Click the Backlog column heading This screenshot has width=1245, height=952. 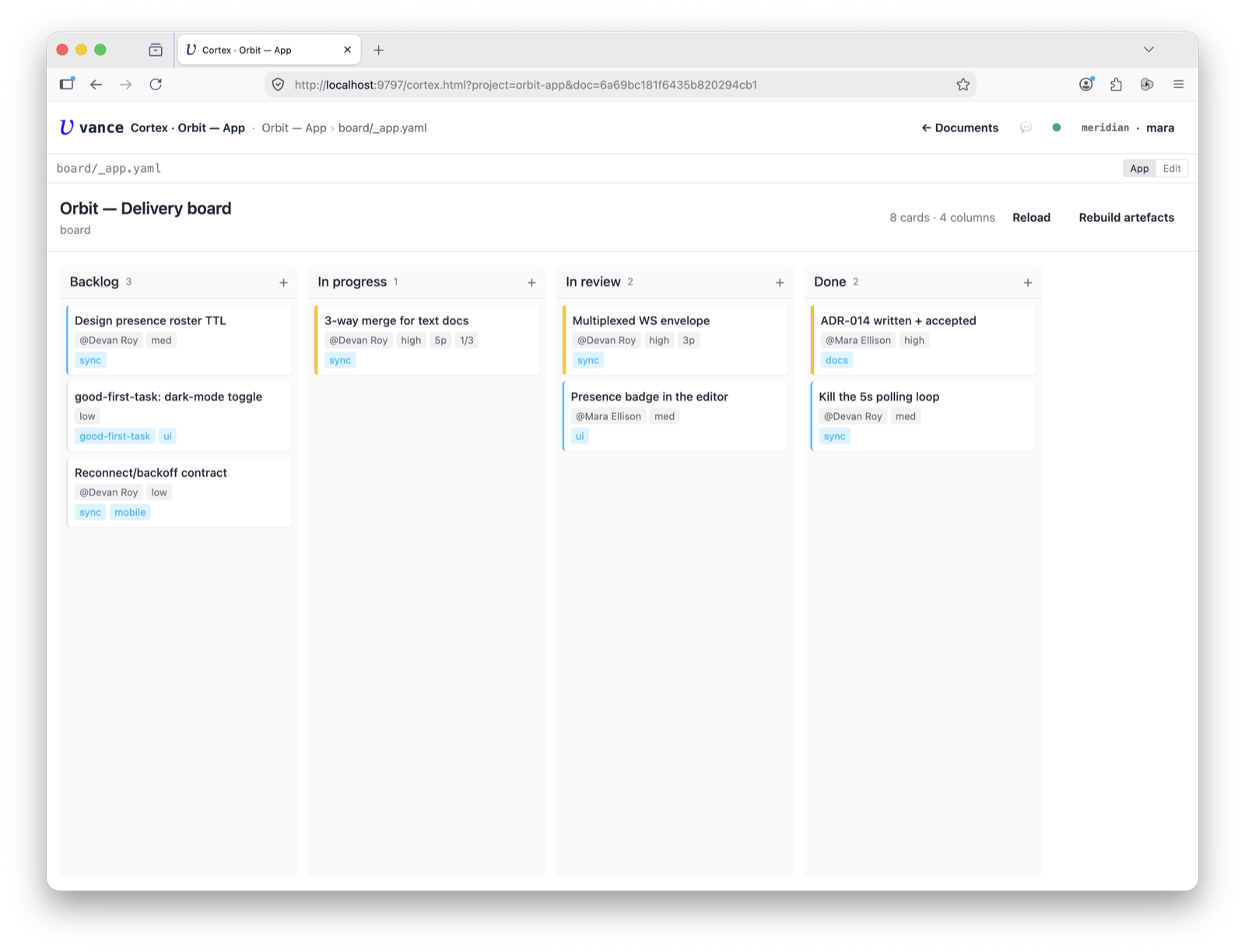click(94, 282)
